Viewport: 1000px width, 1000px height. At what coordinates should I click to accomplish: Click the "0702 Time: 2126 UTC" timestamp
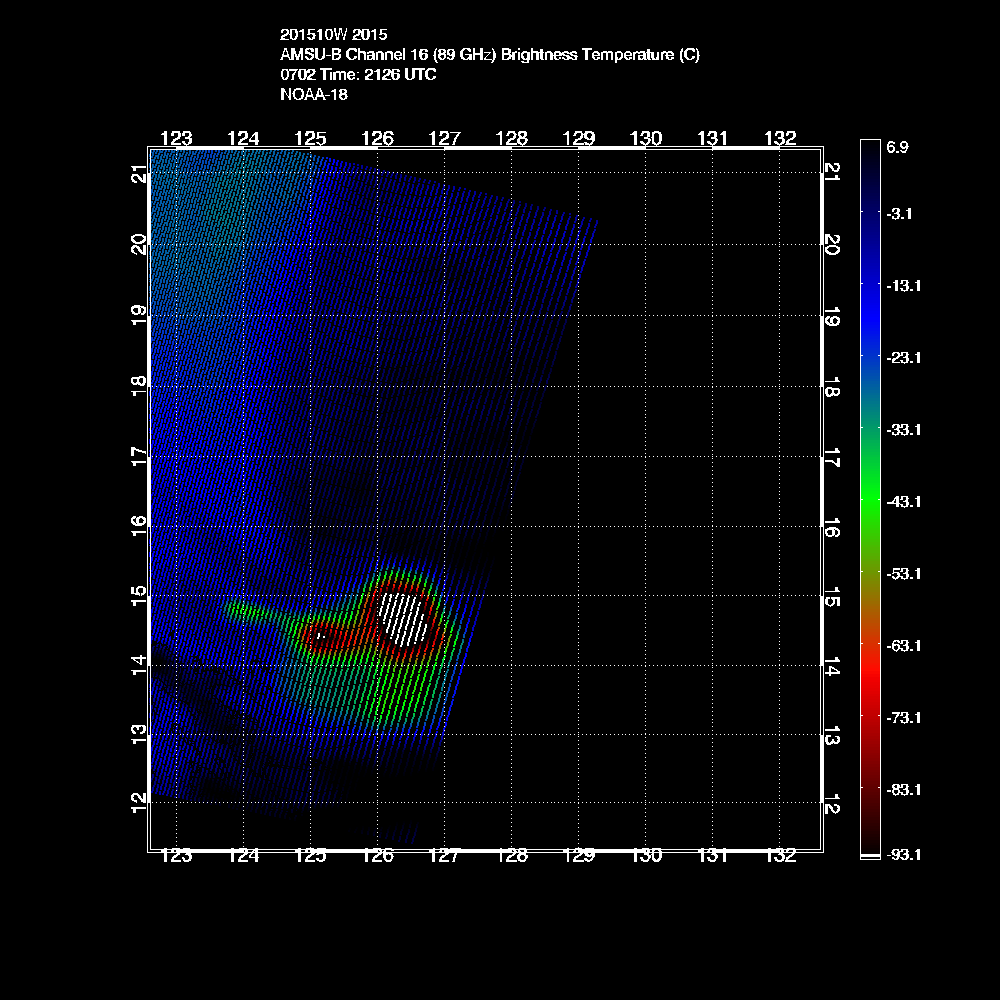[357, 75]
